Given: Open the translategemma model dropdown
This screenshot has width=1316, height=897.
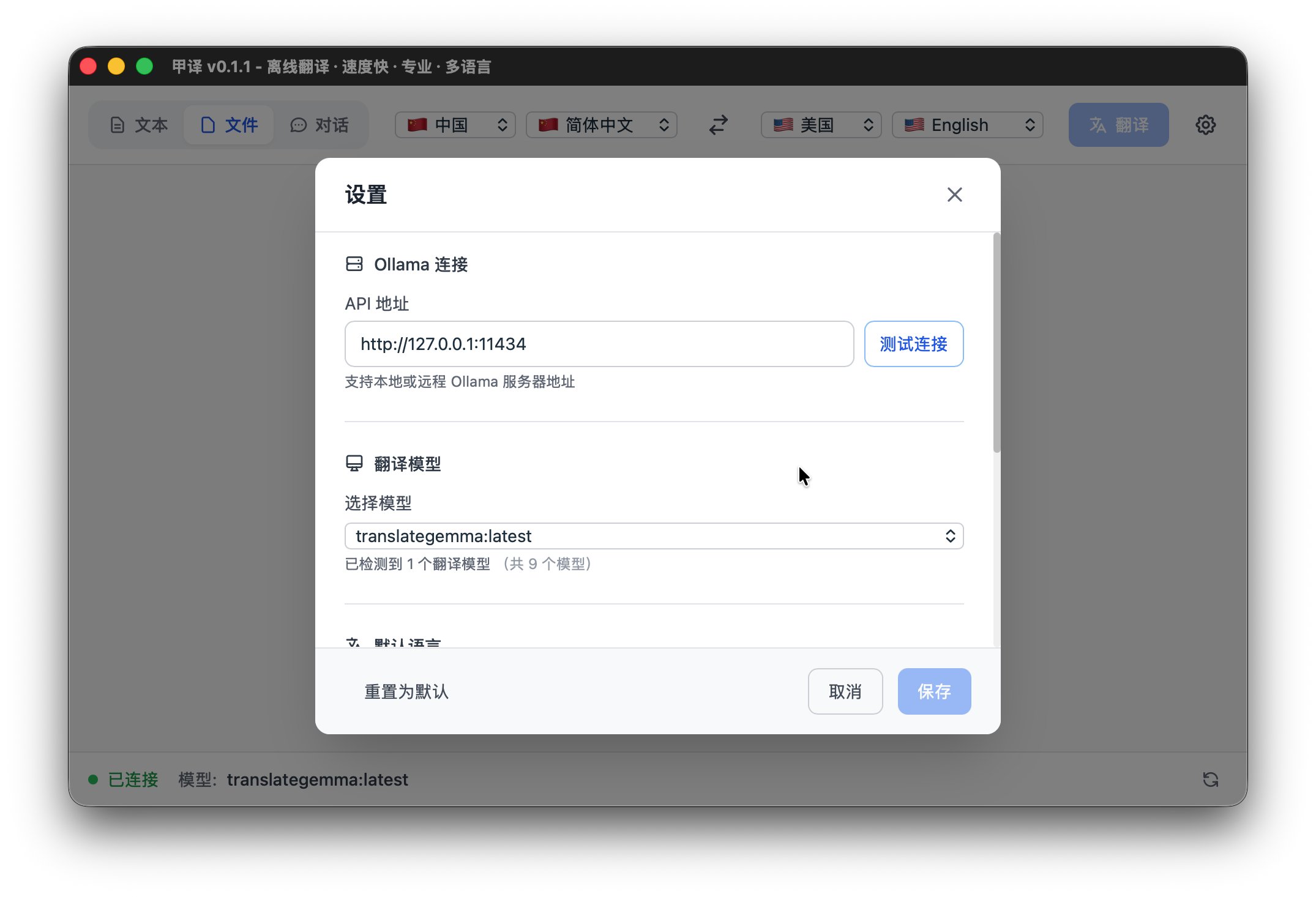Looking at the screenshot, I should click(x=654, y=536).
